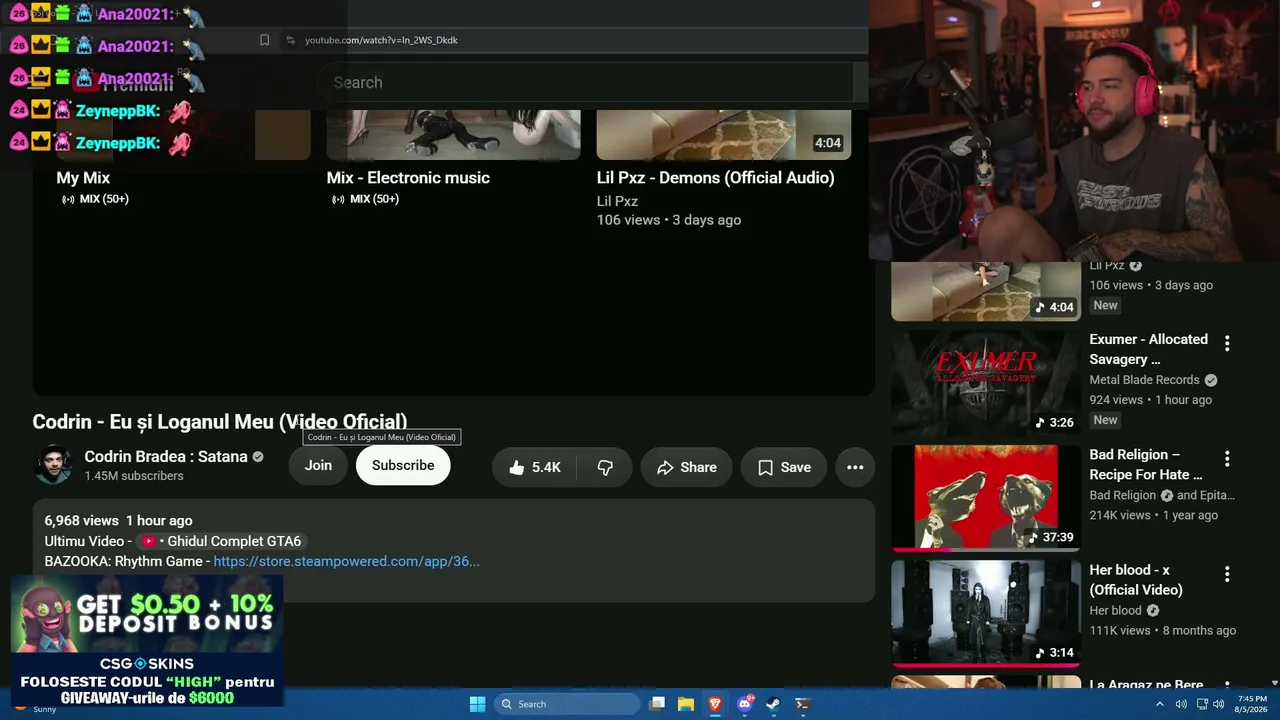Open Steam from the taskbar
The width and height of the screenshot is (1280, 720).
point(773,704)
